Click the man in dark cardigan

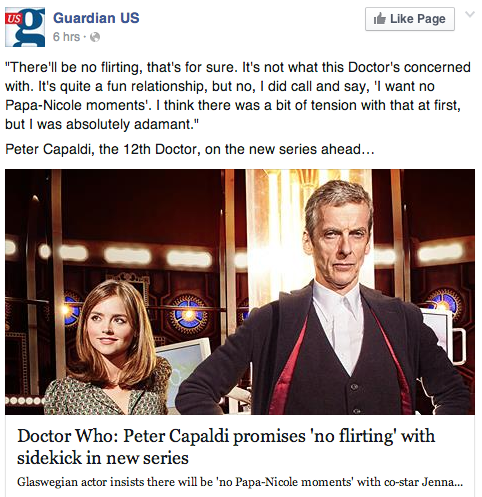(330, 300)
